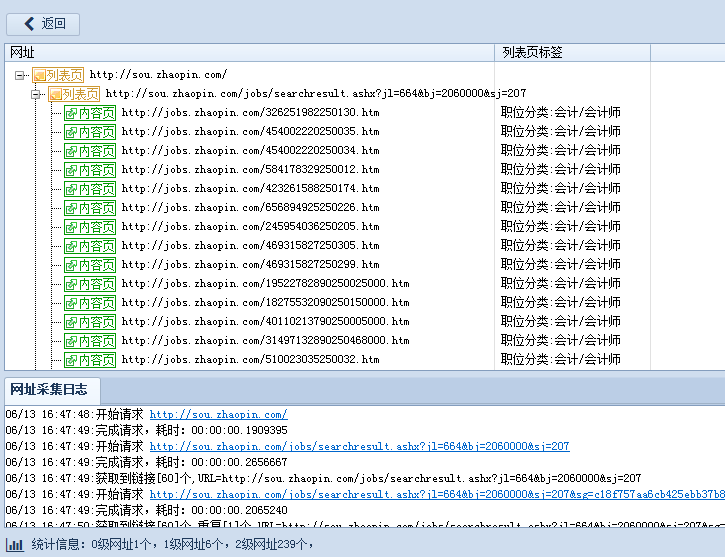
Task: Select URL jobs.zhaopin.com/245954036250205.htm
Action: pyautogui.click(x=250, y=226)
